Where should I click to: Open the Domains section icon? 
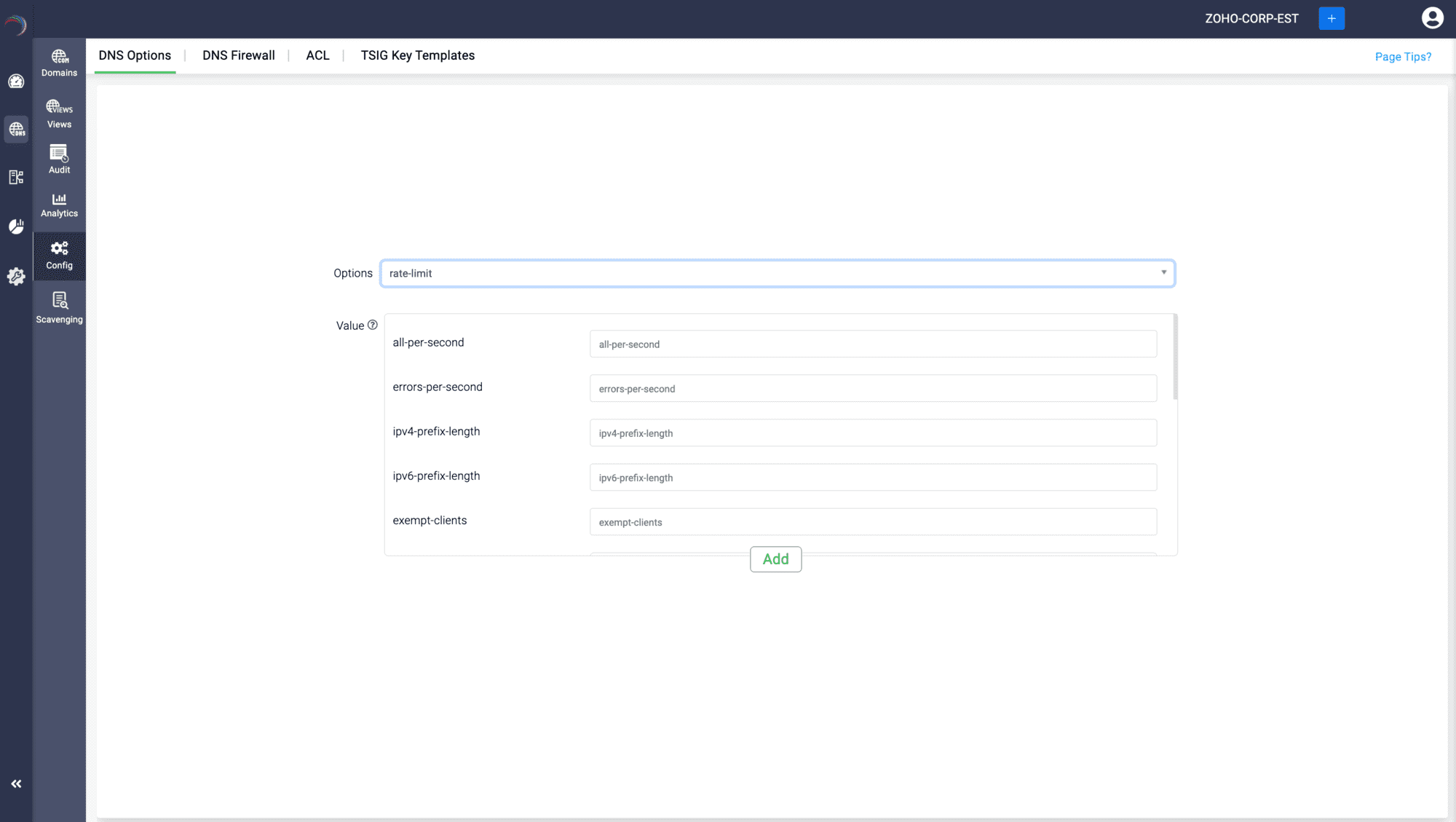pos(59,63)
